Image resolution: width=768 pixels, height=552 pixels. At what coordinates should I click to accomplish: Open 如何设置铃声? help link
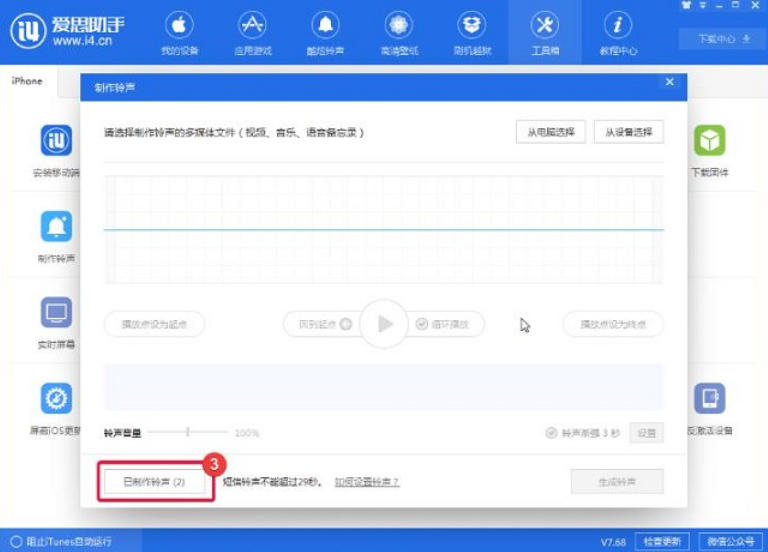[367, 482]
